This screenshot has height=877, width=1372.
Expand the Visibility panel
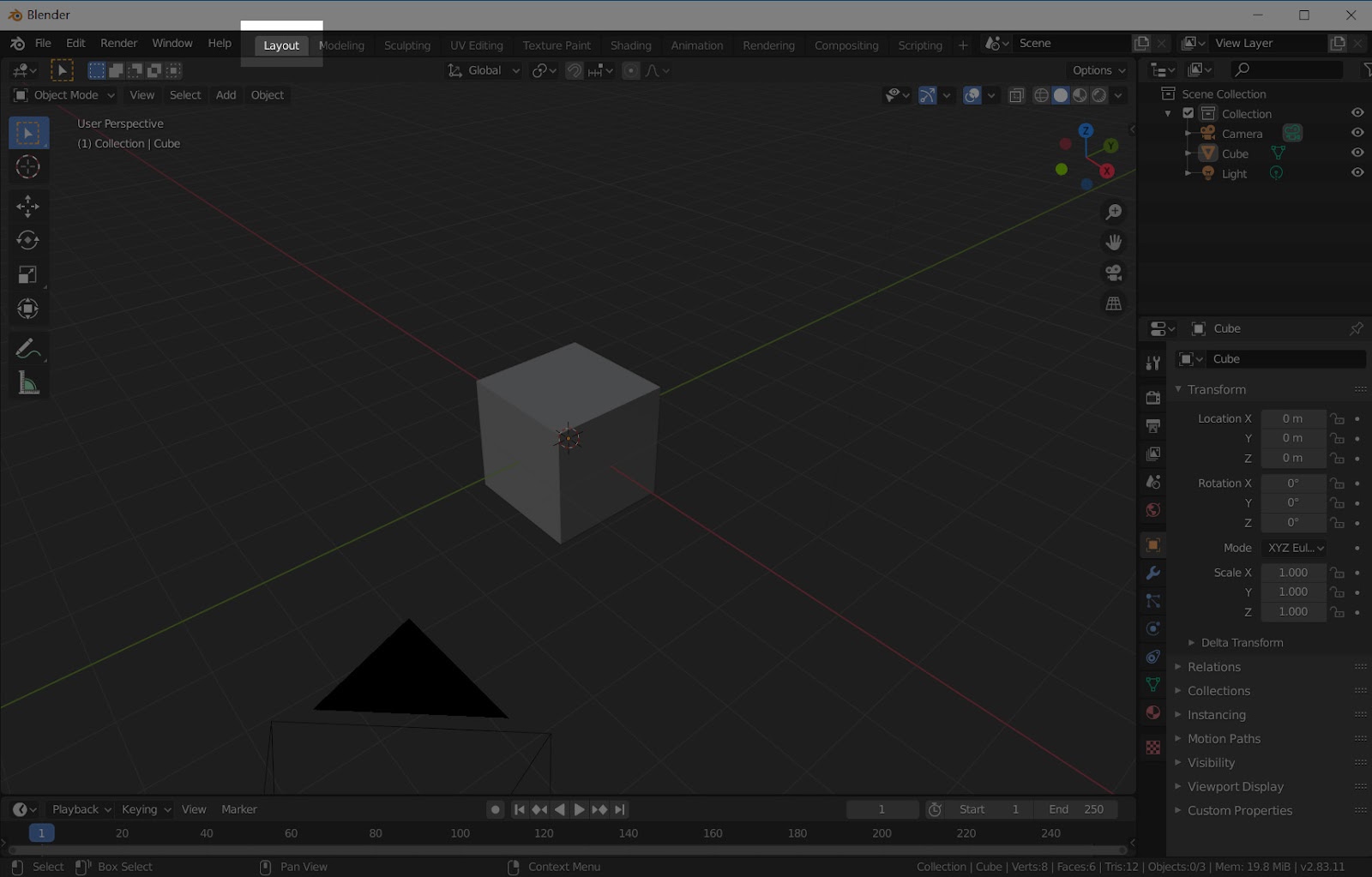(x=1211, y=763)
